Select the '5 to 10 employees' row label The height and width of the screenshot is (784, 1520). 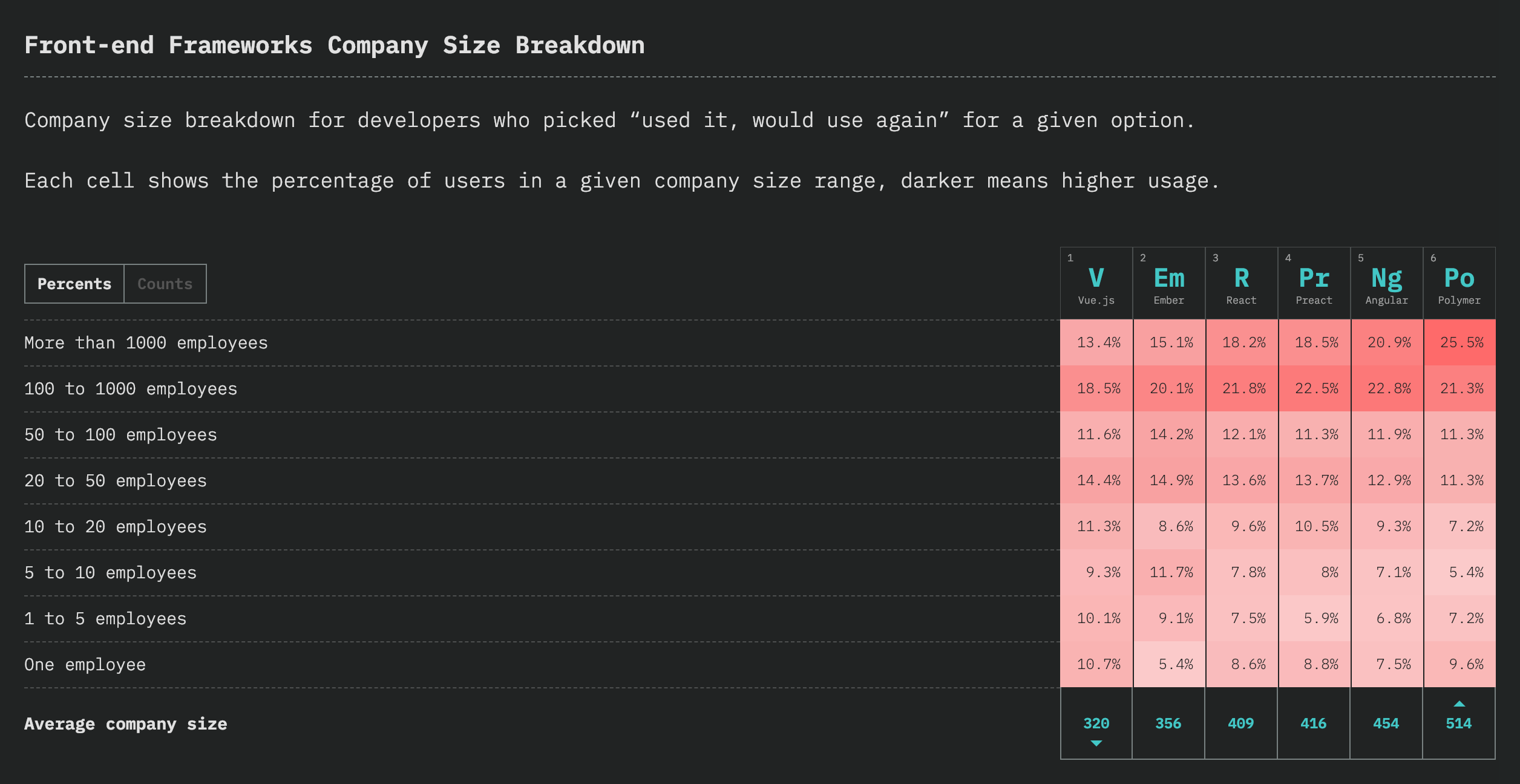point(110,572)
